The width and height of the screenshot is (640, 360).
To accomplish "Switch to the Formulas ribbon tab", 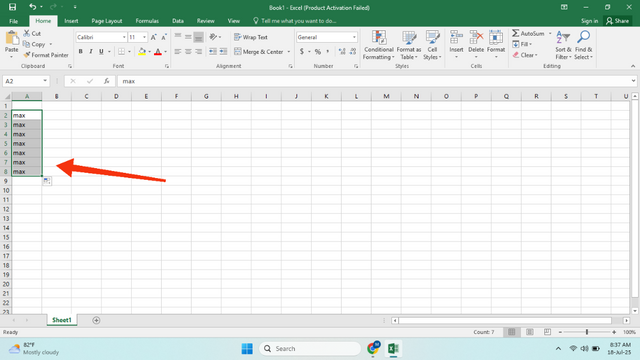I will 147,21.
